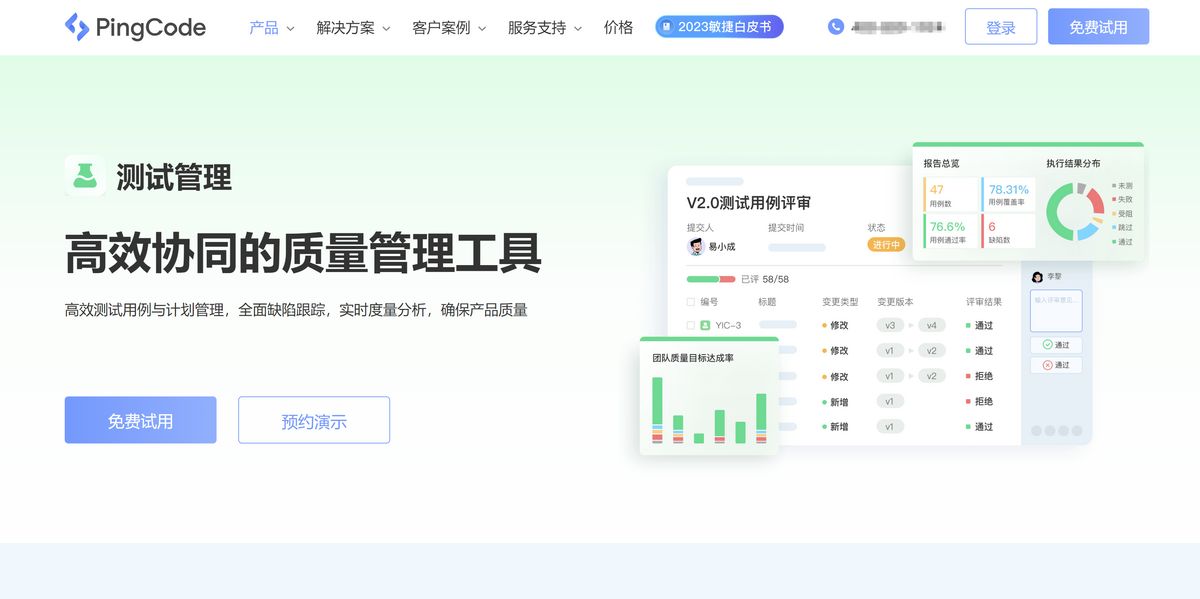Click the red cross reject icon
Image resolution: width=1200 pixels, height=599 pixels.
(1047, 364)
